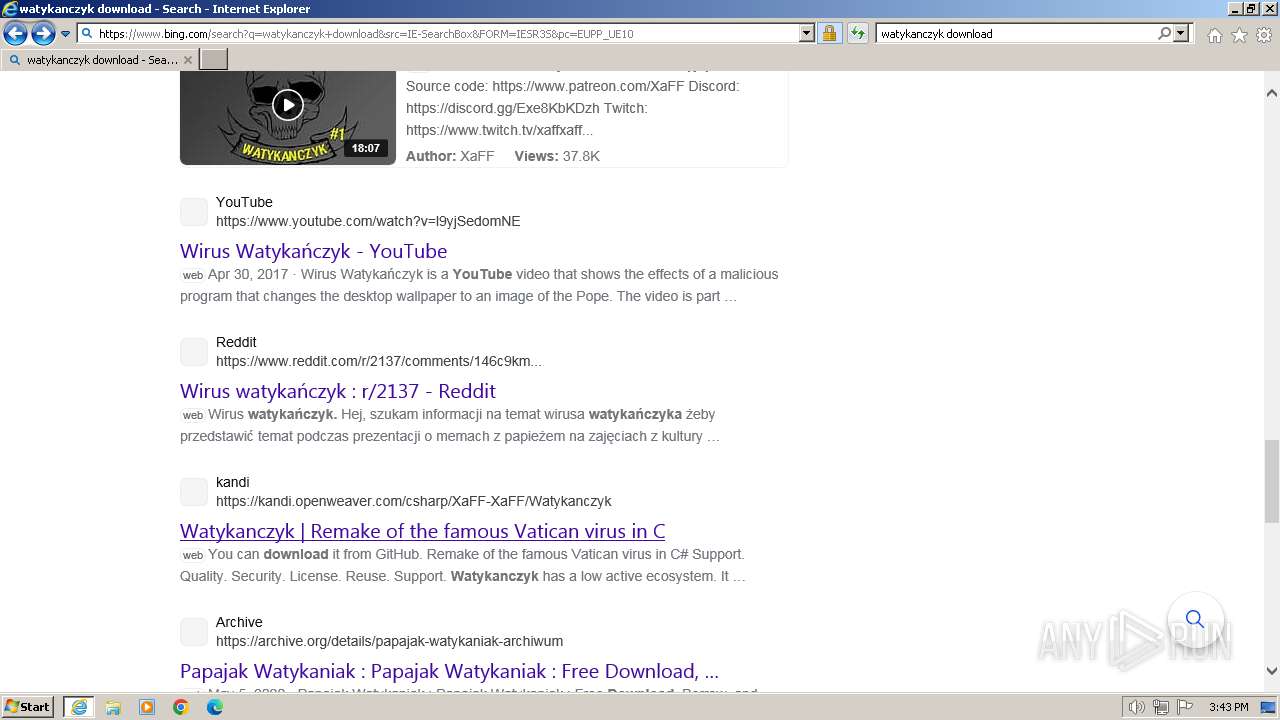The image size is (1280, 720).
Task: Launch Edge from the taskbar
Action: tap(215, 707)
